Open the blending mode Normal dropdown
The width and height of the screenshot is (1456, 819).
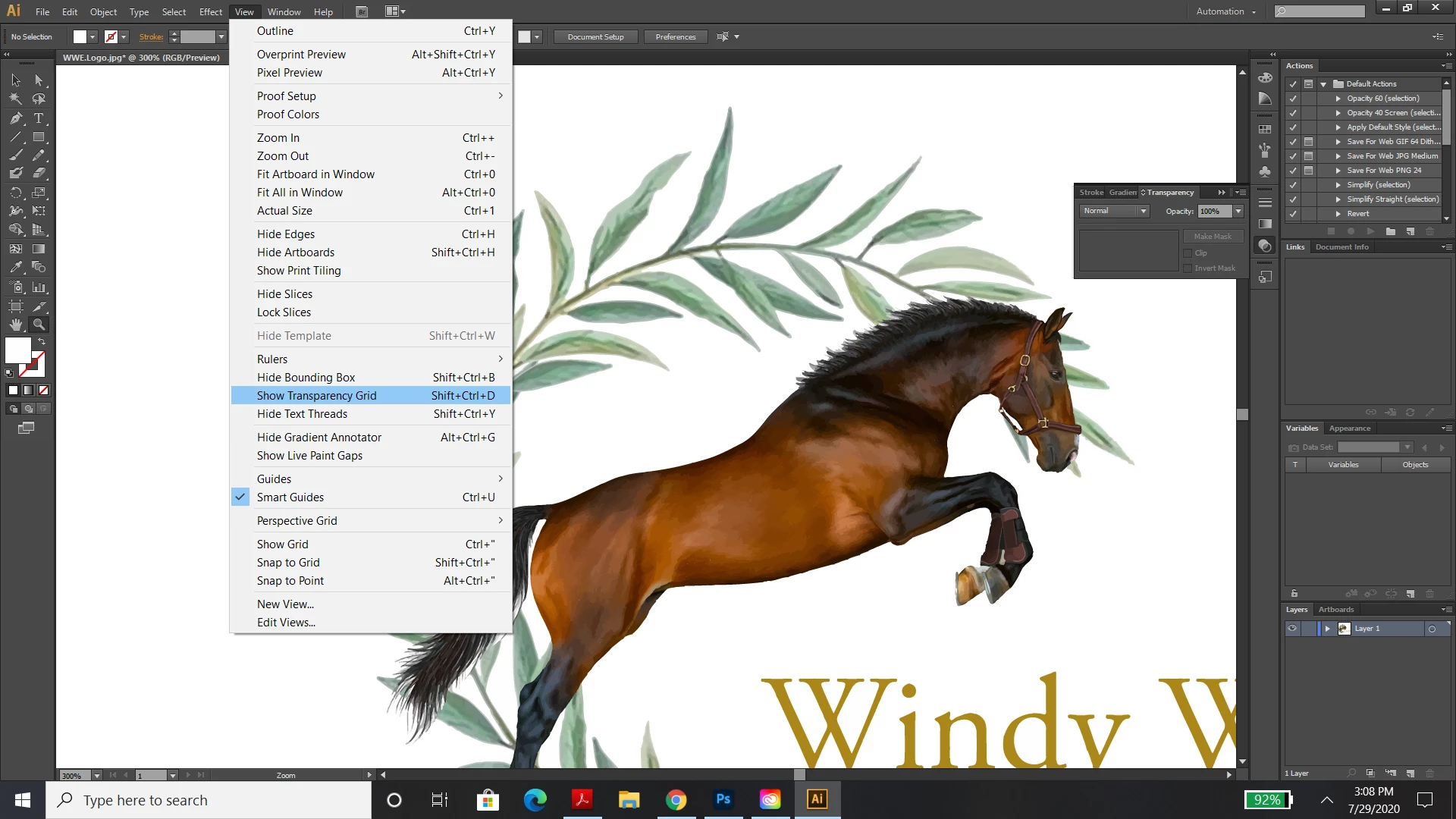[x=1114, y=211]
